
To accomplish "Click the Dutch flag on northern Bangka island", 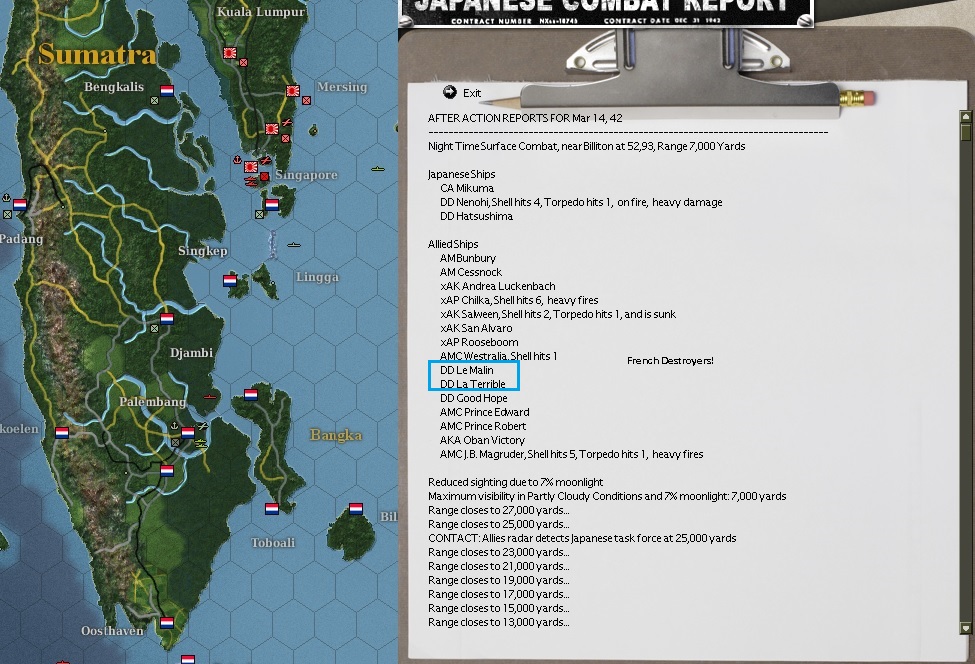I will point(251,395).
